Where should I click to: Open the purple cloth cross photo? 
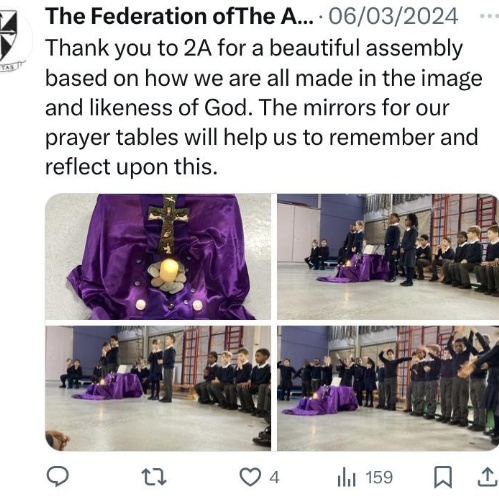click(x=158, y=257)
